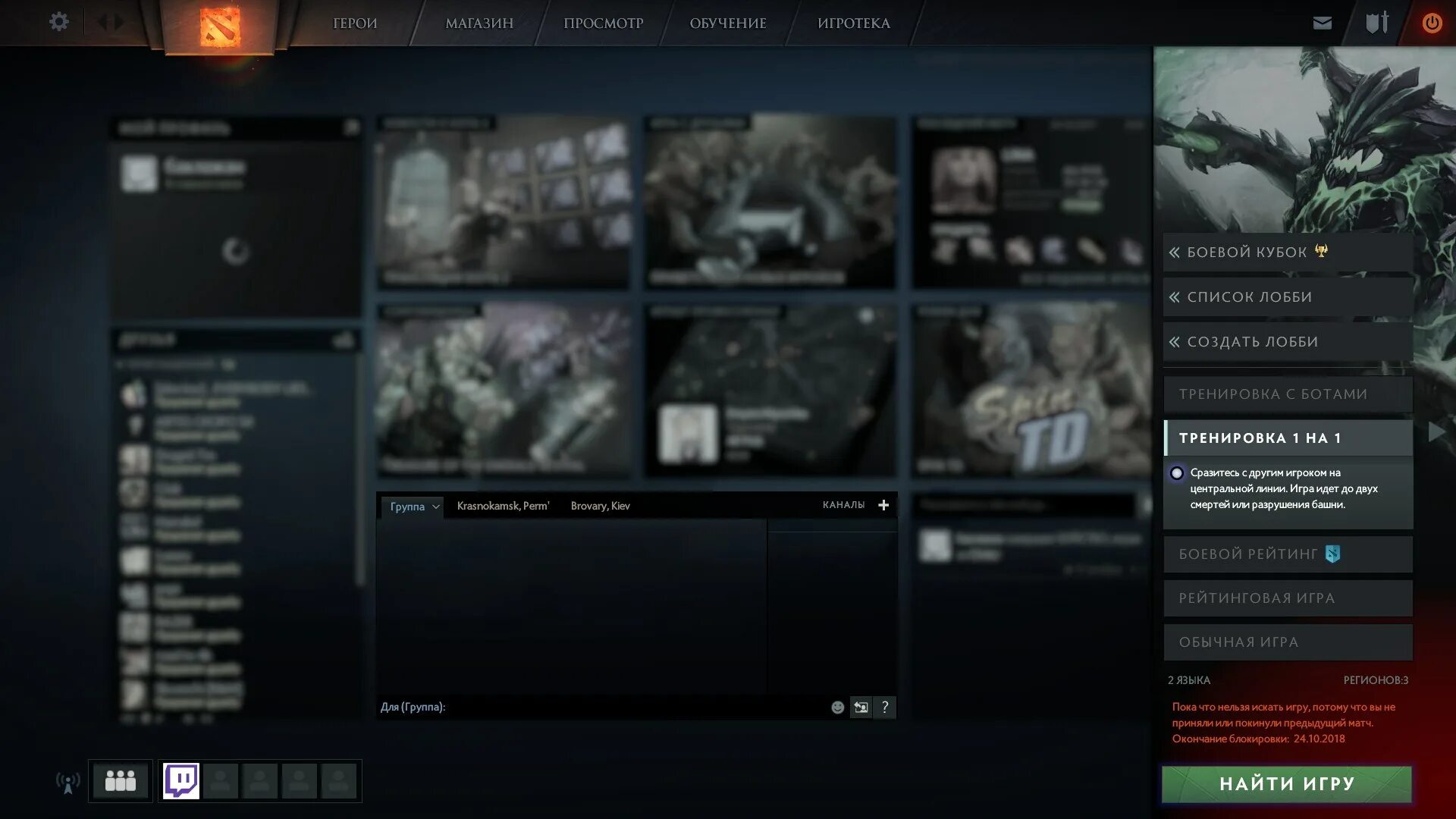Viewport: 1456px width, 819px height.
Task: Switch to the Brovary, Kiev chat tab
Action: [600, 506]
